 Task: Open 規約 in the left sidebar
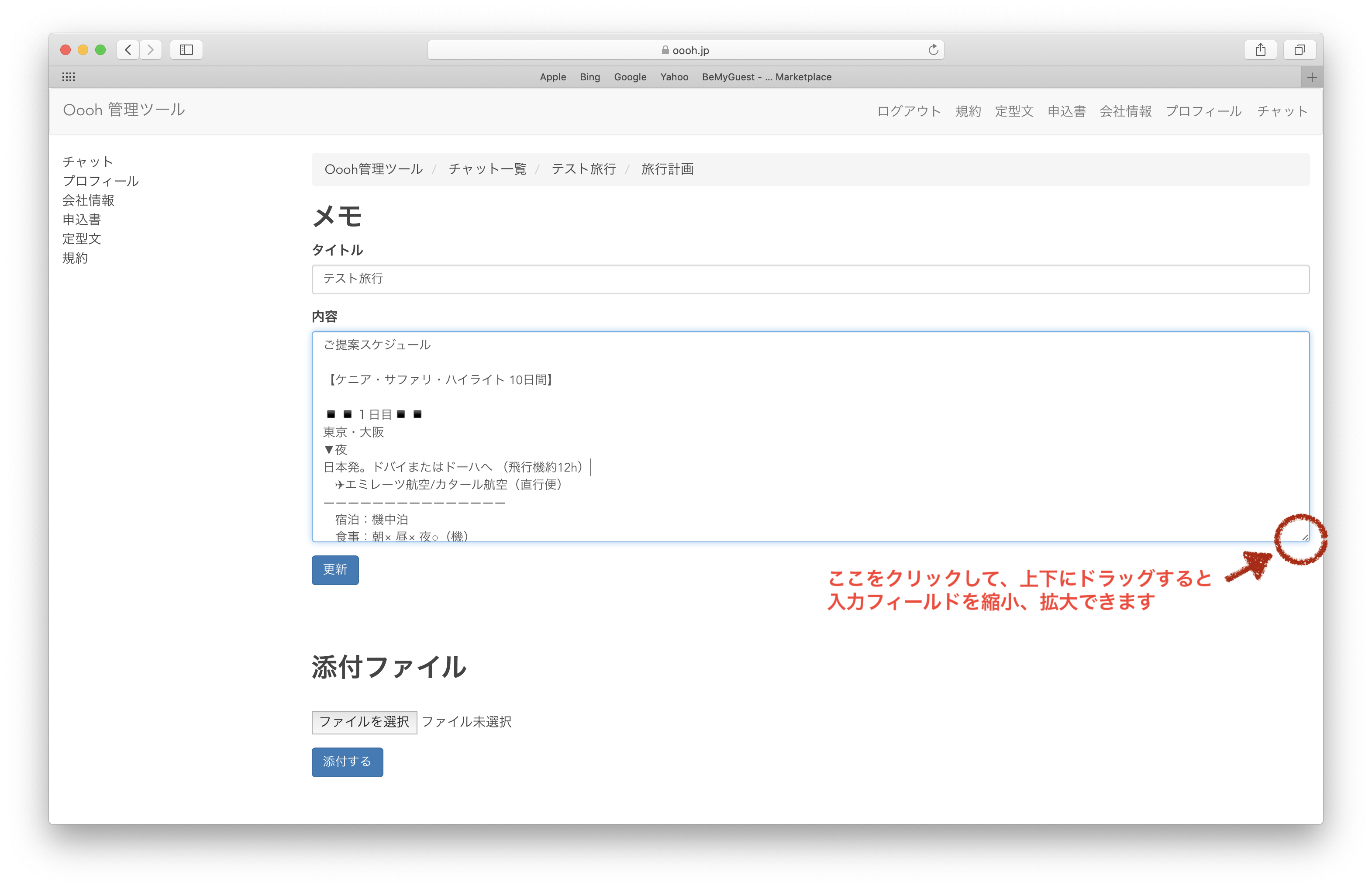75,258
